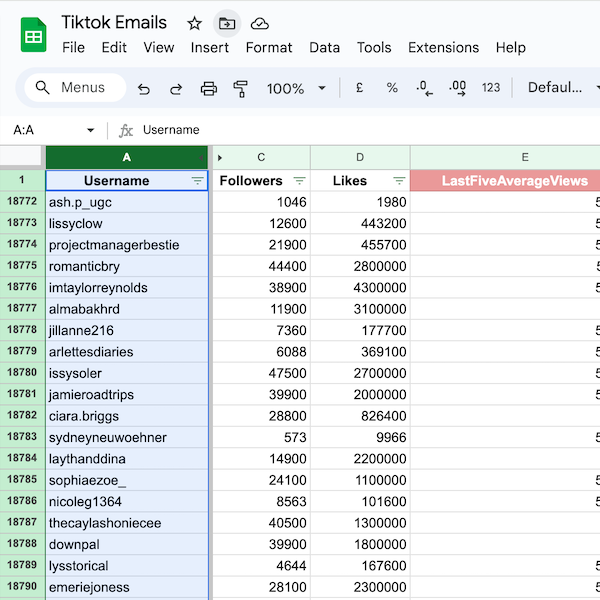Screen dimensions: 600x600
Task: Select cell imtaylorreynolds
Action: coord(127,288)
